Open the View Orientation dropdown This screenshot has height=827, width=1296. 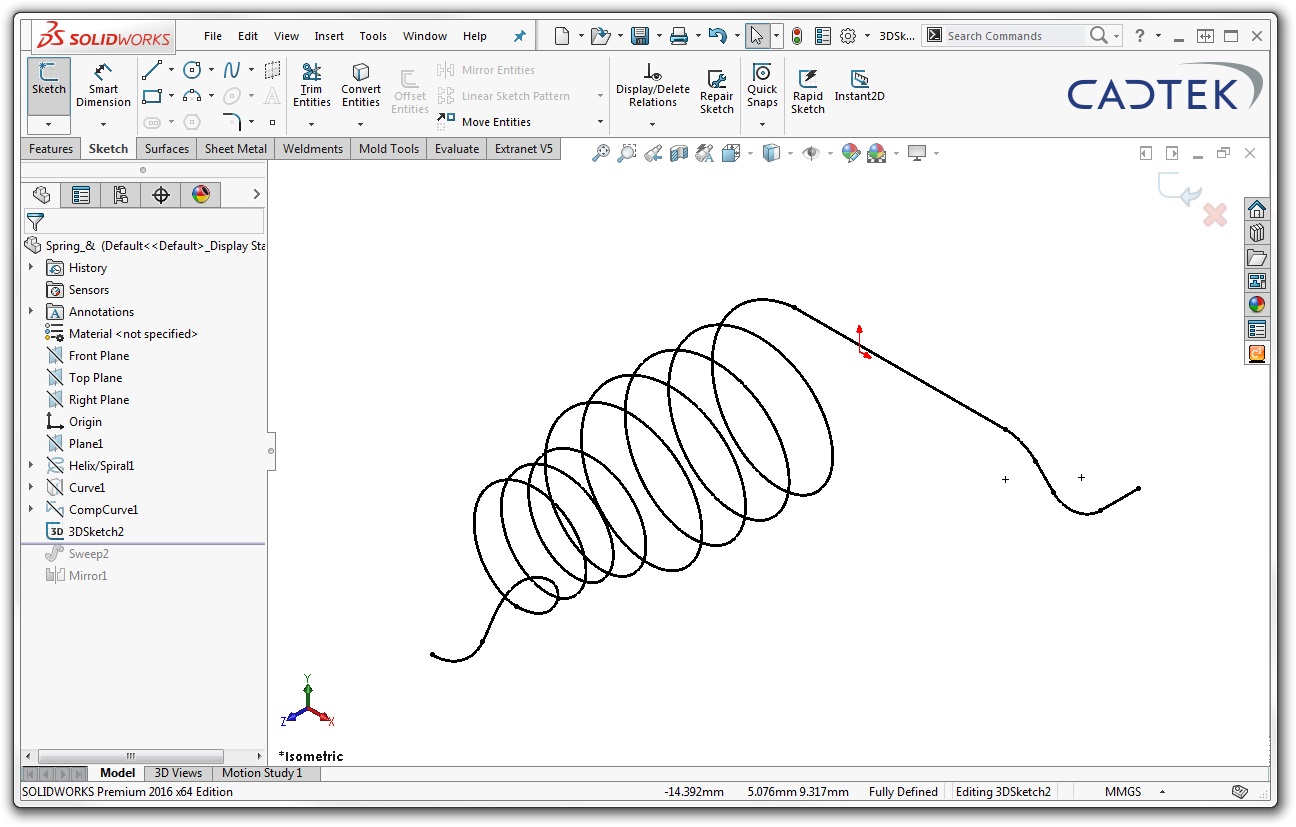(x=750, y=152)
